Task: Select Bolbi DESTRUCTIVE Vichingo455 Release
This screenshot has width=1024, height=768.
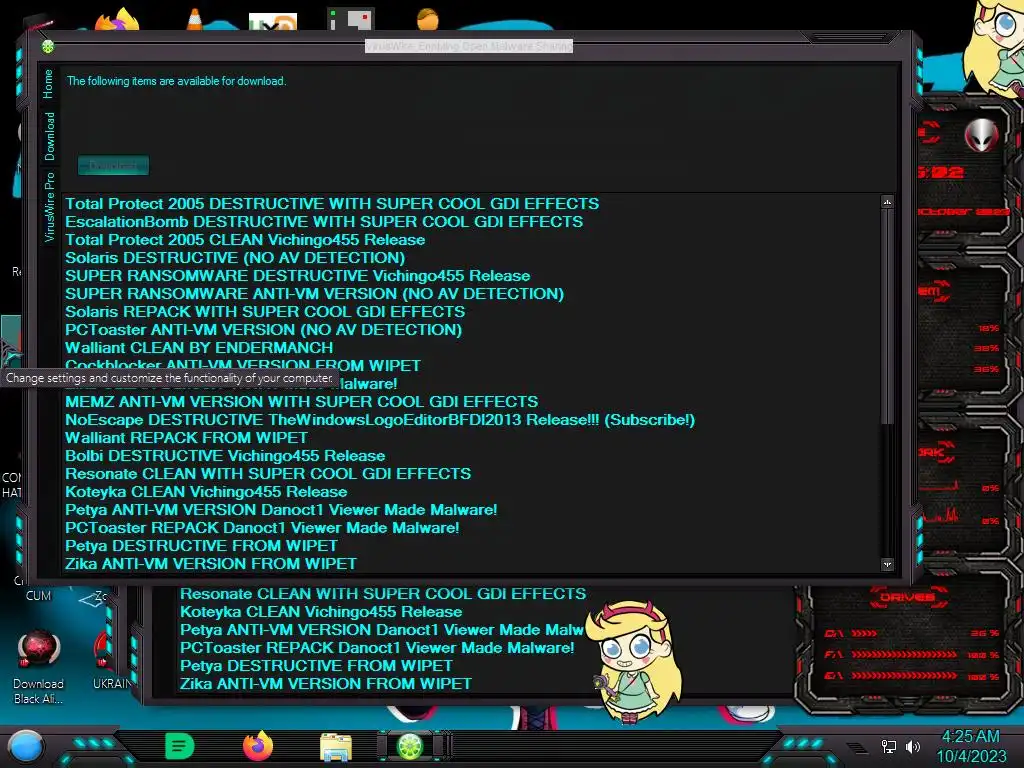Action: pyautogui.click(x=225, y=456)
